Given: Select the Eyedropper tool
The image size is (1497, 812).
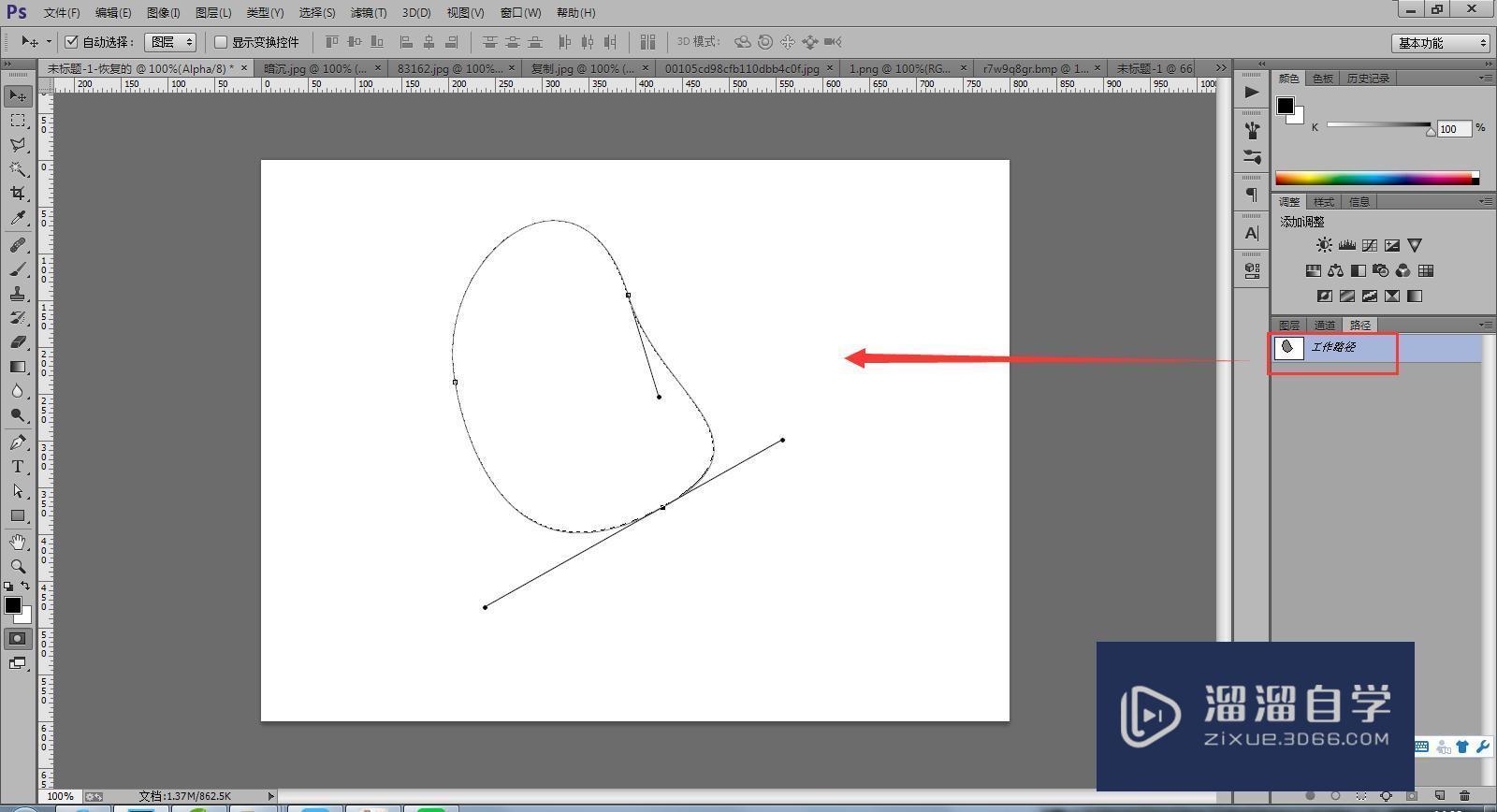Looking at the screenshot, I should click(x=18, y=218).
